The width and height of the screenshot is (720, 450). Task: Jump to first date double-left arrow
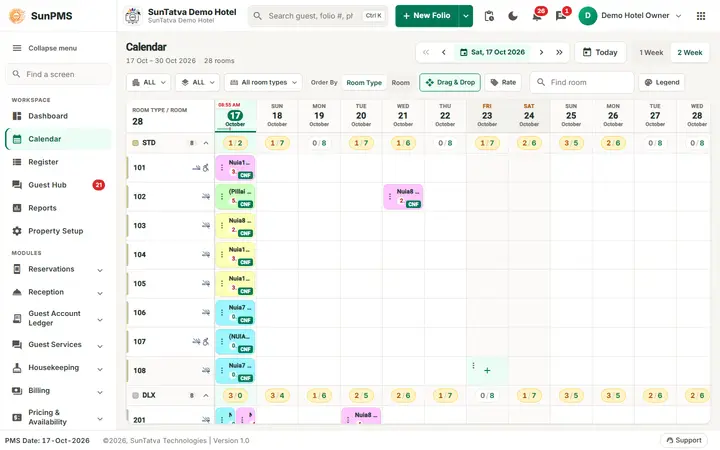426,52
